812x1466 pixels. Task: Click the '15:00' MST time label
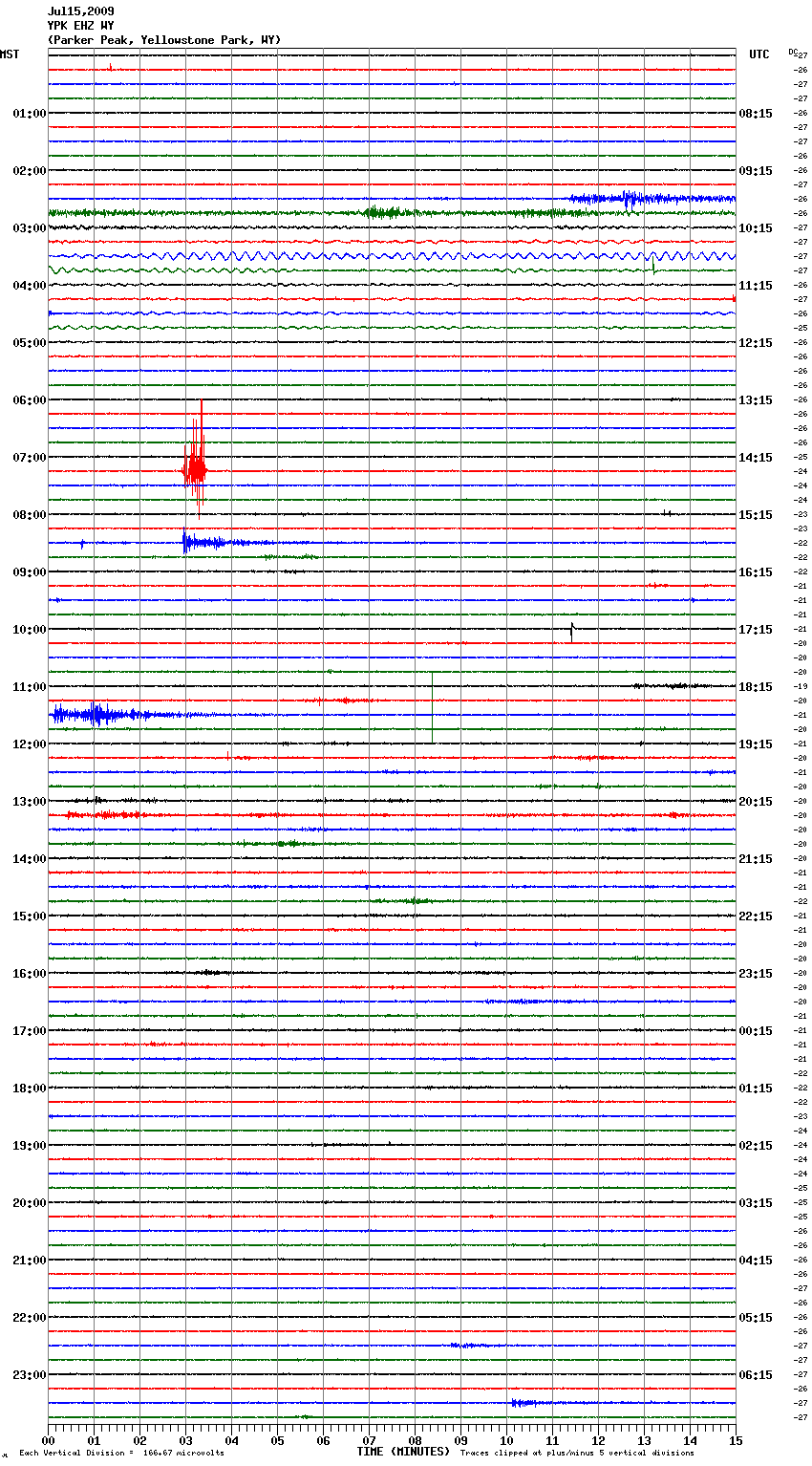[x=30, y=916]
